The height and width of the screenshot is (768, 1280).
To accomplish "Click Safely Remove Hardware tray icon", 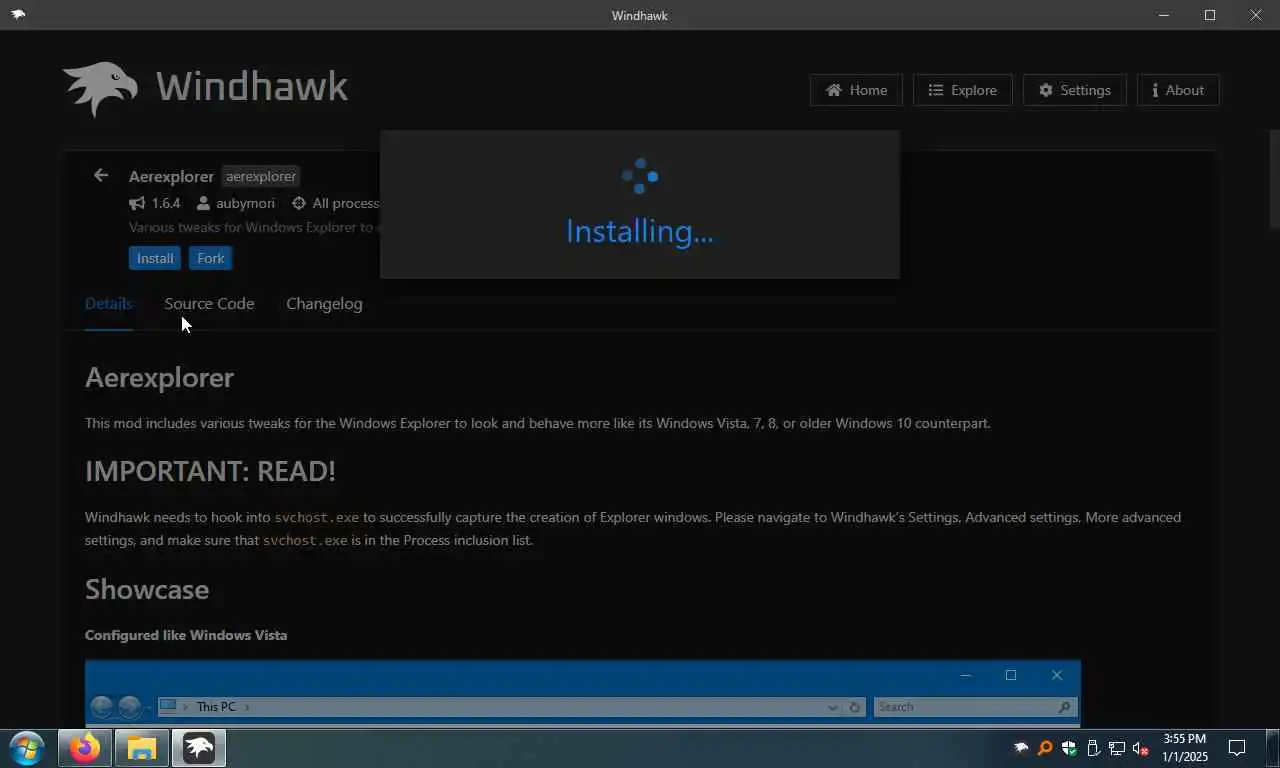I will click(1093, 748).
